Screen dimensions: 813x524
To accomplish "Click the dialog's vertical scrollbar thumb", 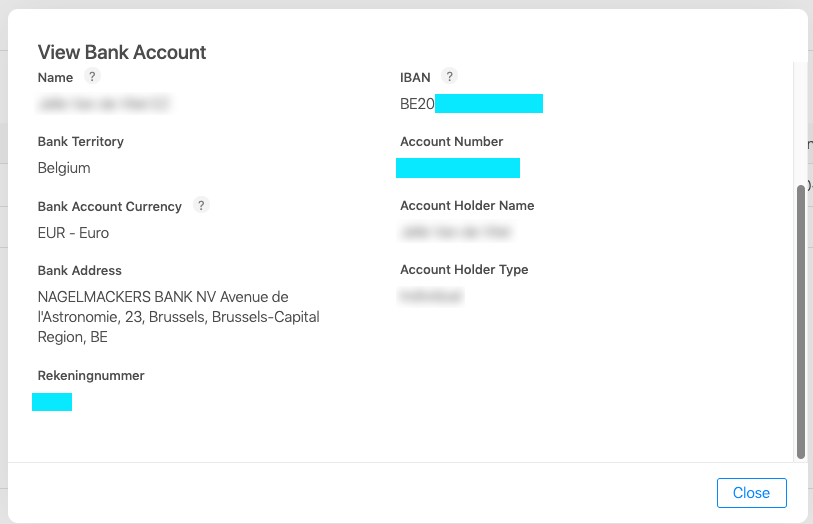I will [x=801, y=321].
